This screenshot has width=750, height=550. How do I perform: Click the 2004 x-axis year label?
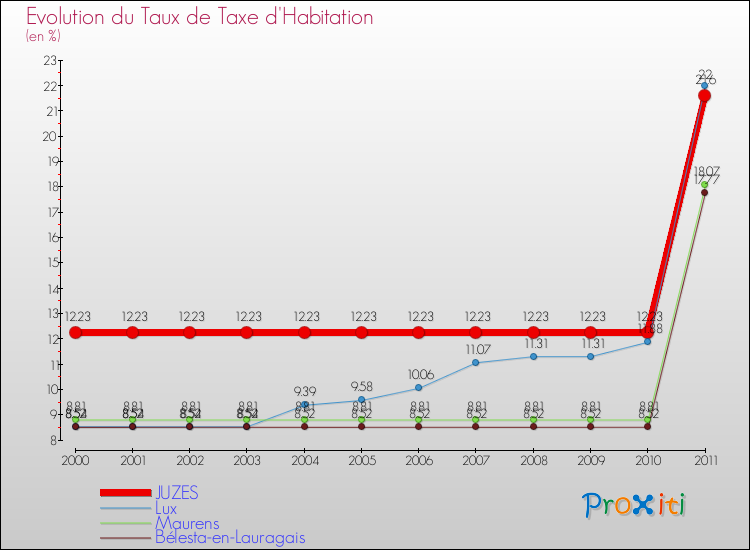[305, 460]
